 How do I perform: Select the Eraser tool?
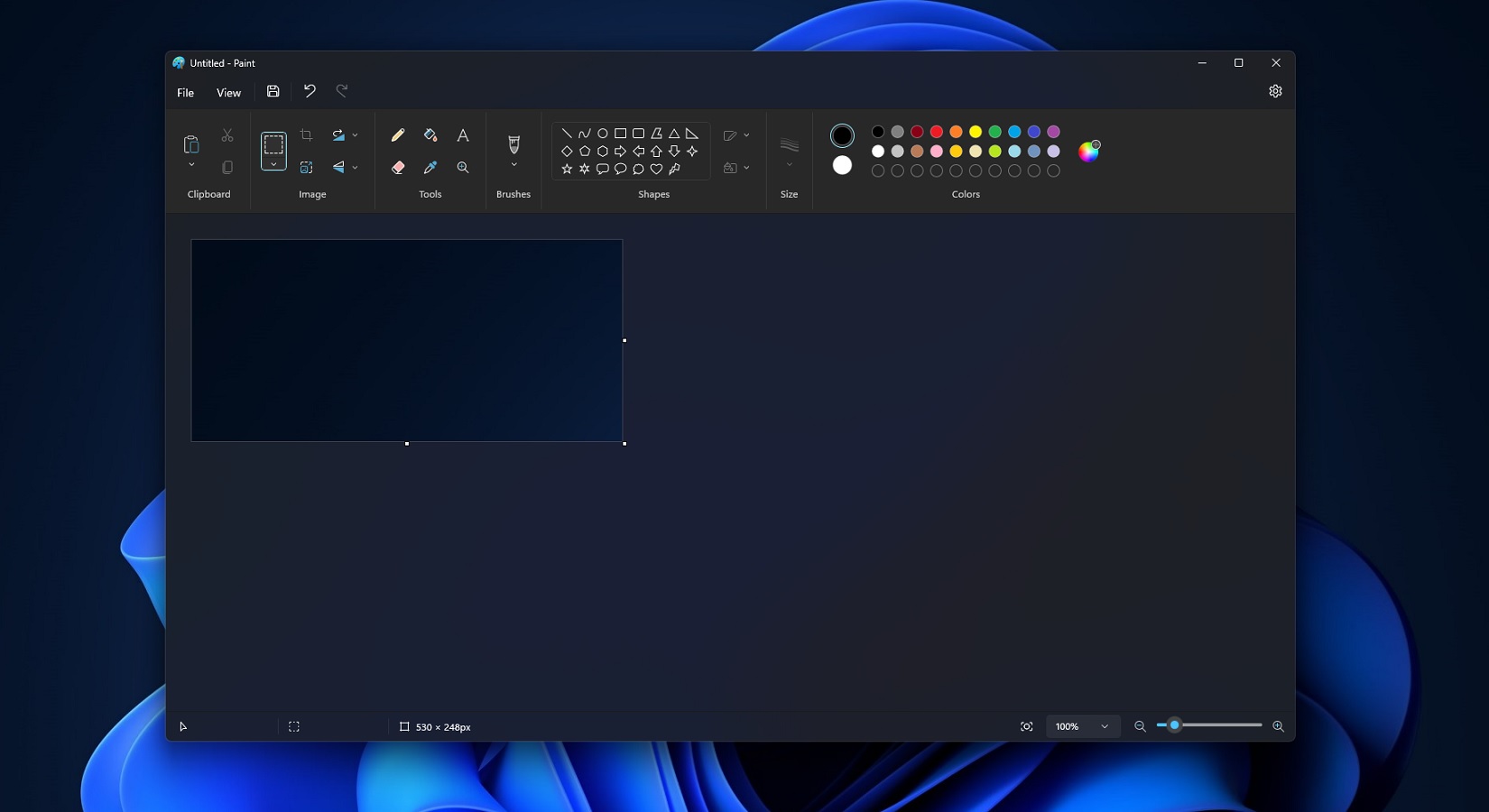[398, 168]
